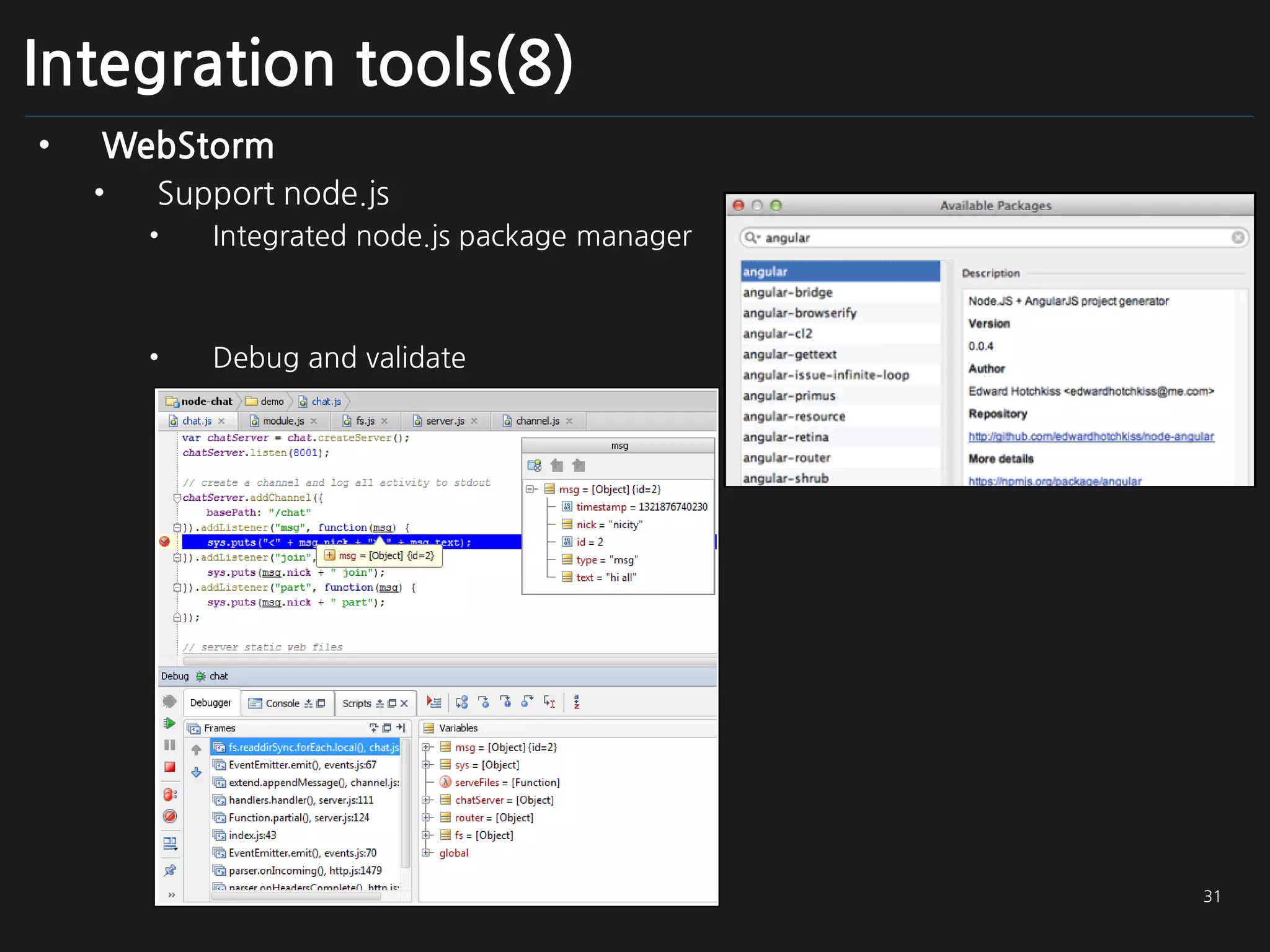Move down one frame with the blue arrow
The image size is (1270, 952).
click(197, 772)
